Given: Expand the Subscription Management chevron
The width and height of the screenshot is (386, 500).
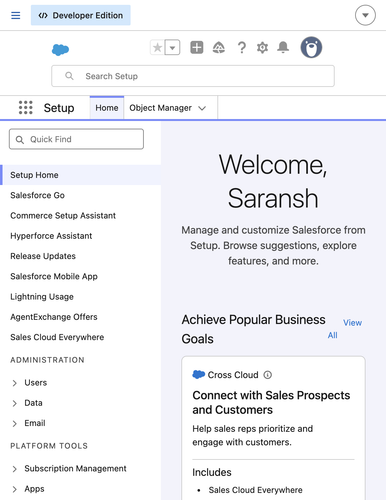Looking at the screenshot, I should [x=14, y=469].
